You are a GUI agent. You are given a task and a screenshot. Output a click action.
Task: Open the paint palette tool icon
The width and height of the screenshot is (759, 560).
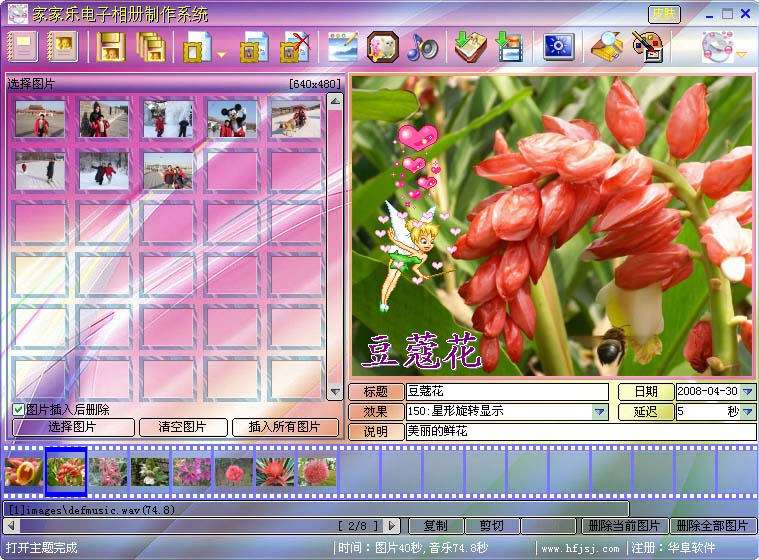tap(647, 47)
